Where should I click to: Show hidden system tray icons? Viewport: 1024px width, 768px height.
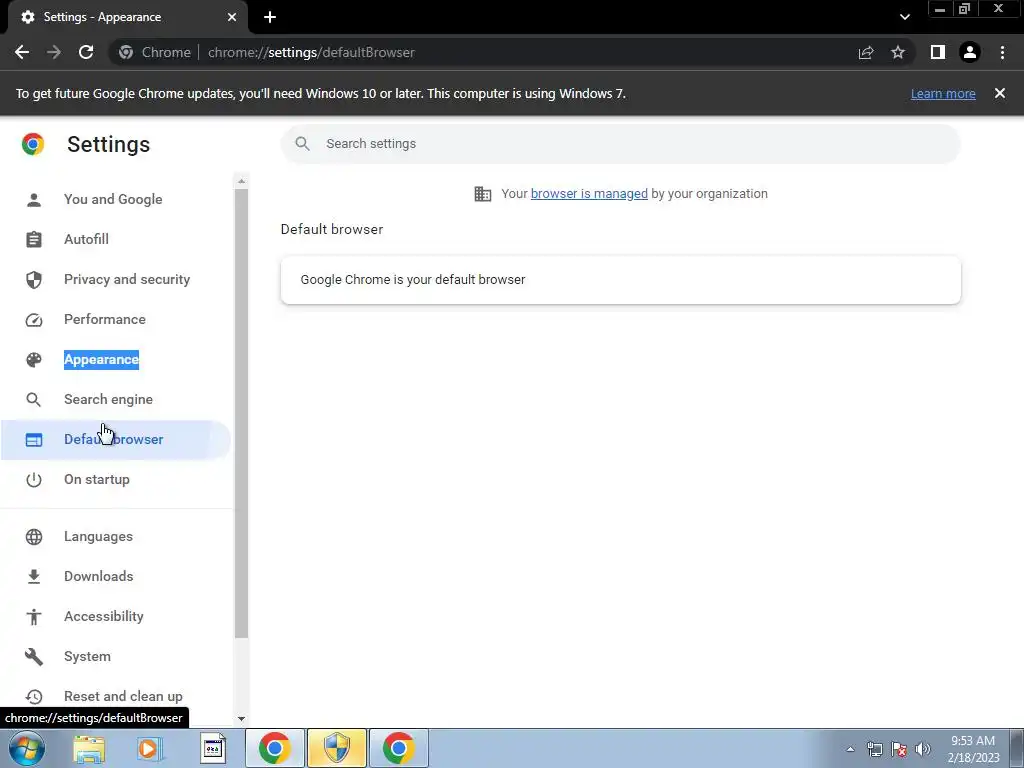click(x=850, y=749)
